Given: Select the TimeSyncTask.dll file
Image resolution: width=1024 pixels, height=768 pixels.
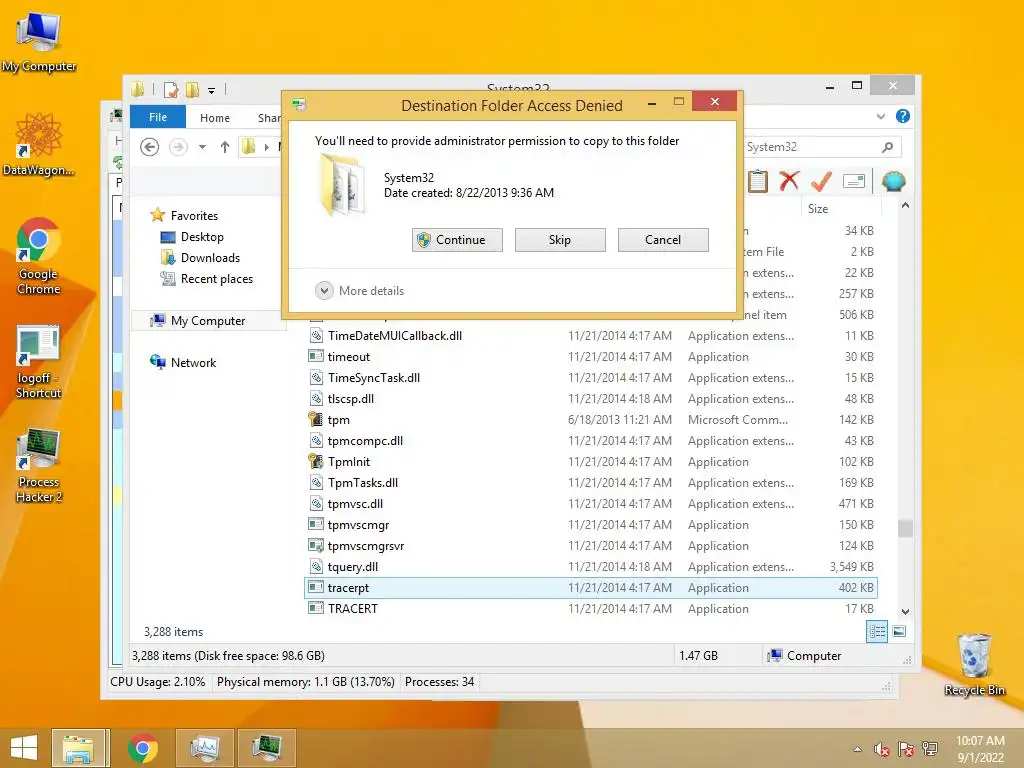Looking at the screenshot, I should tap(591, 377).
